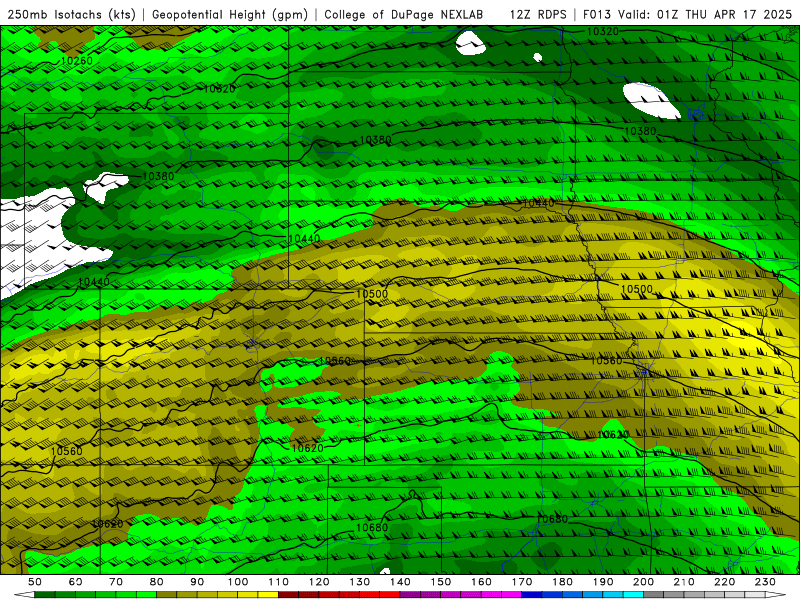
Task: Click the 200 value on the color scale
Action: (644, 582)
